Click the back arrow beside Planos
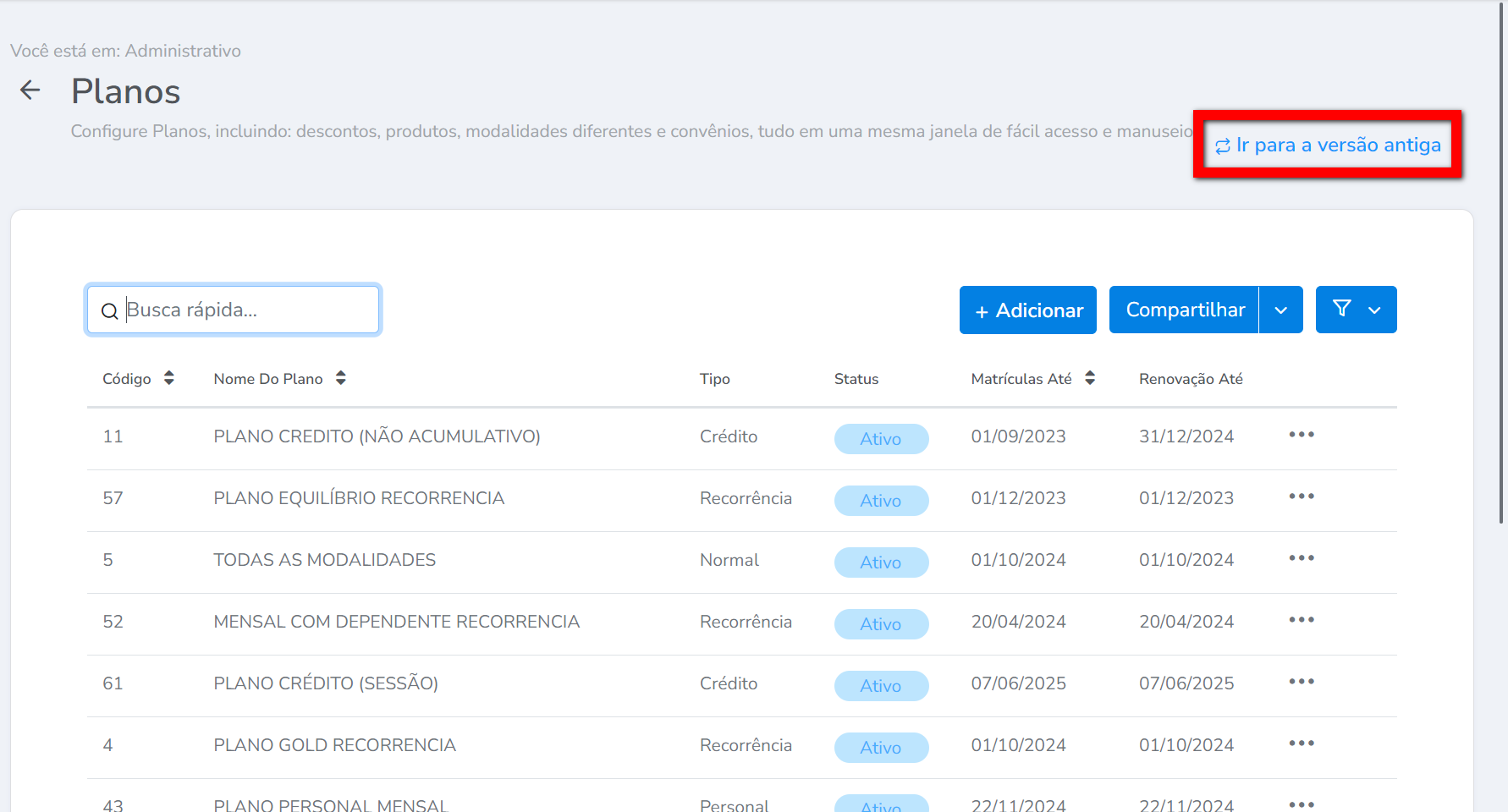Image resolution: width=1508 pixels, height=812 pixels. click(30, 91)
